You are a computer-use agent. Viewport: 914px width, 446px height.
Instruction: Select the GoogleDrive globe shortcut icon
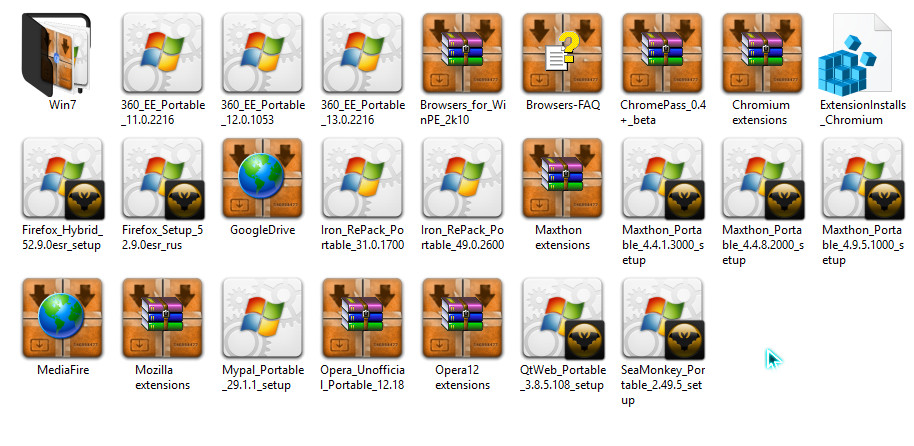tap(262, 178)
